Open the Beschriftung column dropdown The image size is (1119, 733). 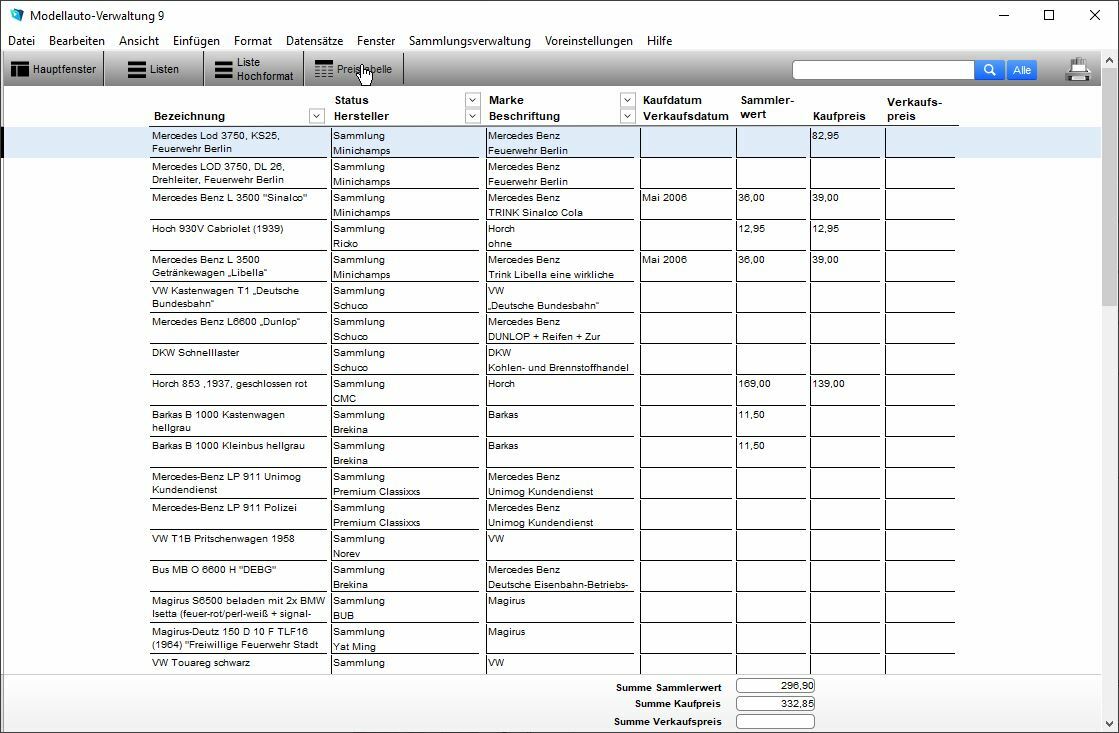tap(627, 116)
